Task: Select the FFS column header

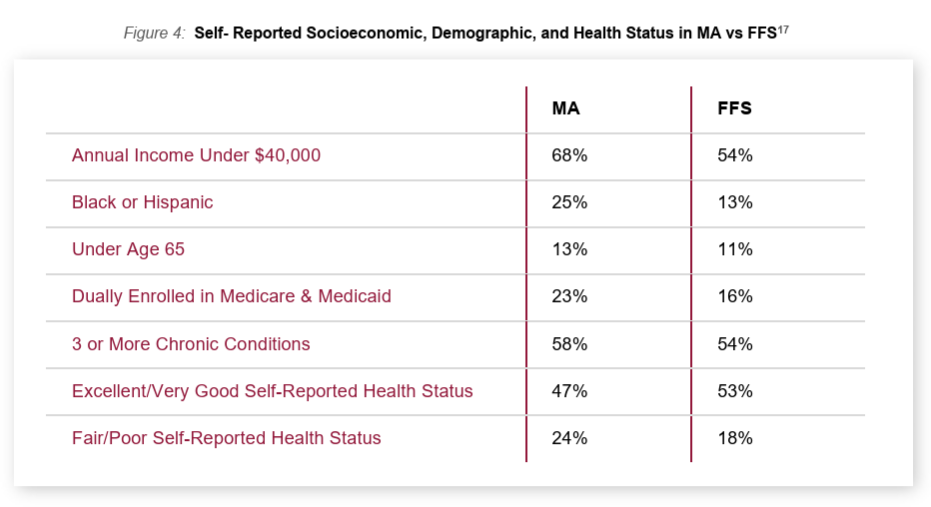Action: tap(734, 109)
